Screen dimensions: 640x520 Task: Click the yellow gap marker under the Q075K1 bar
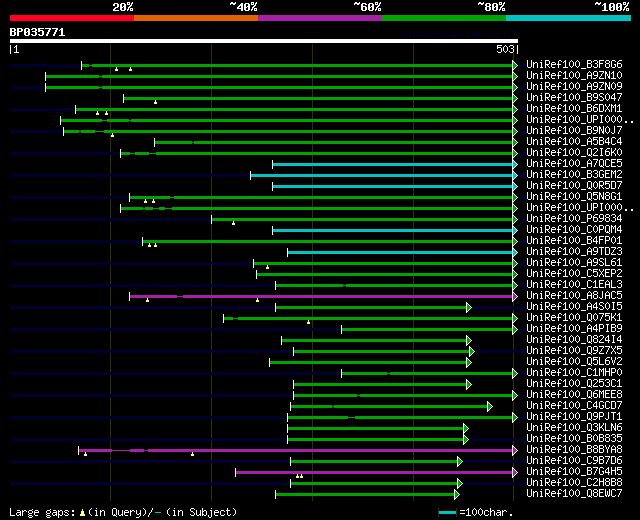309,322
